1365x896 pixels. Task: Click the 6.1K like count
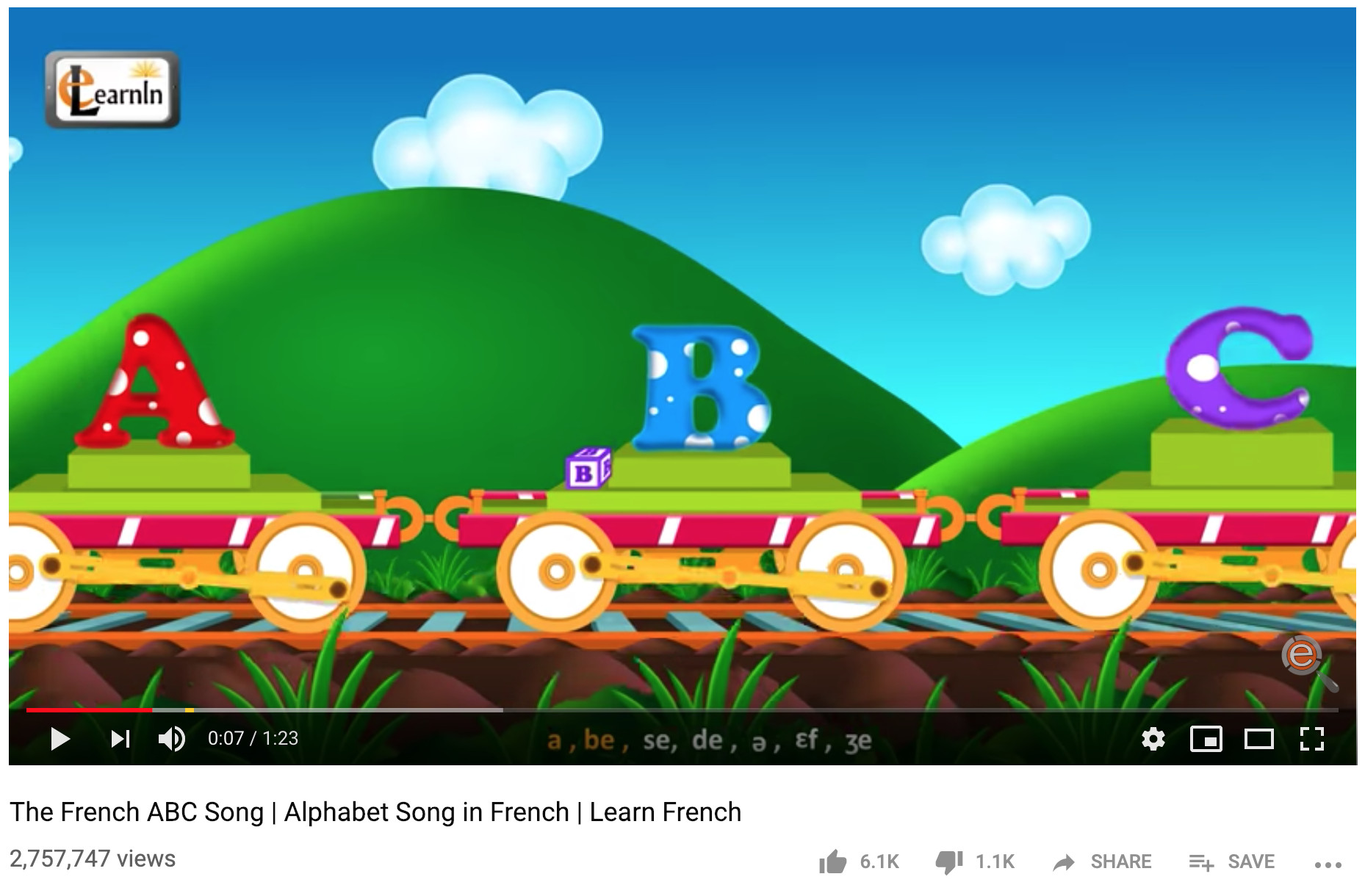click(x=879, y=861)
